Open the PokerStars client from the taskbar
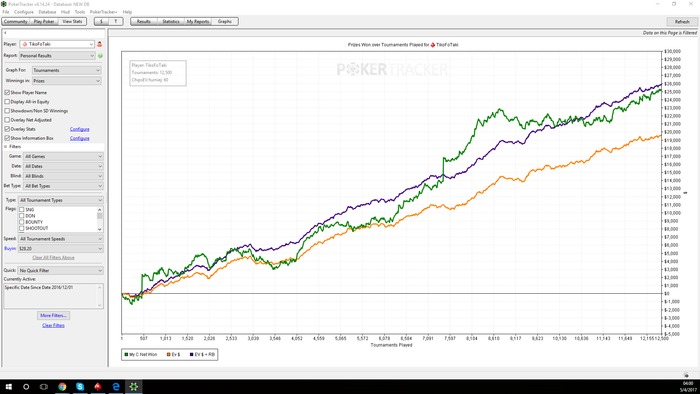Viewport: 700px width, 394px height. pyautogui.click(x=98, y=387)
